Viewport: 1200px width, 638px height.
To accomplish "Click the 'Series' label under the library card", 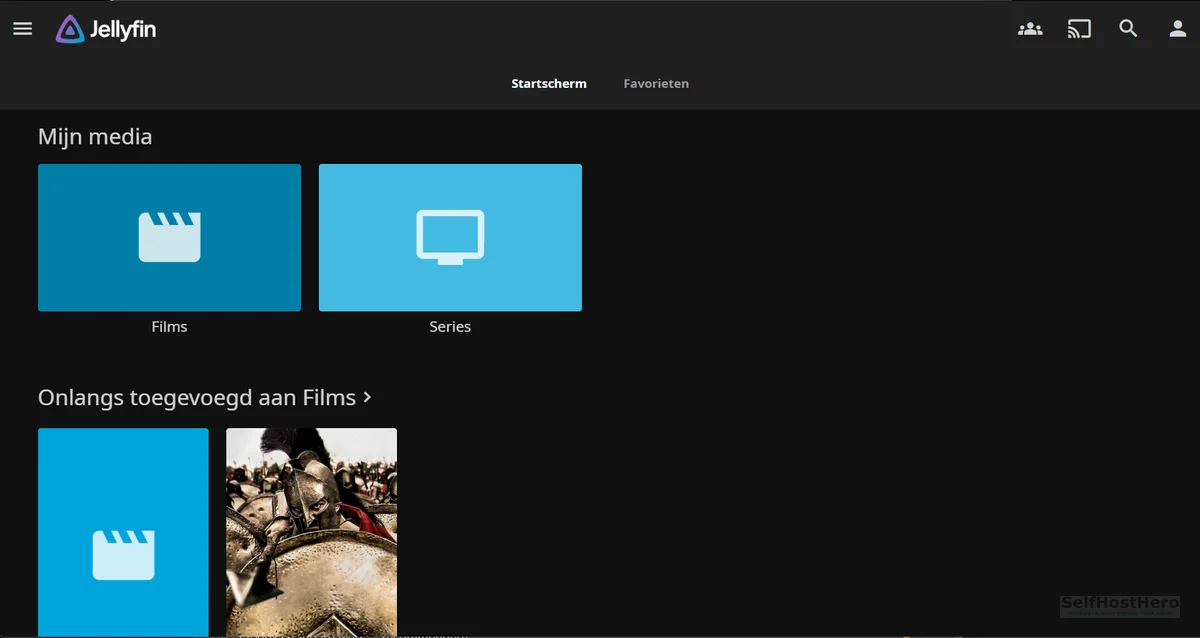I will click(x=450, y=327).
